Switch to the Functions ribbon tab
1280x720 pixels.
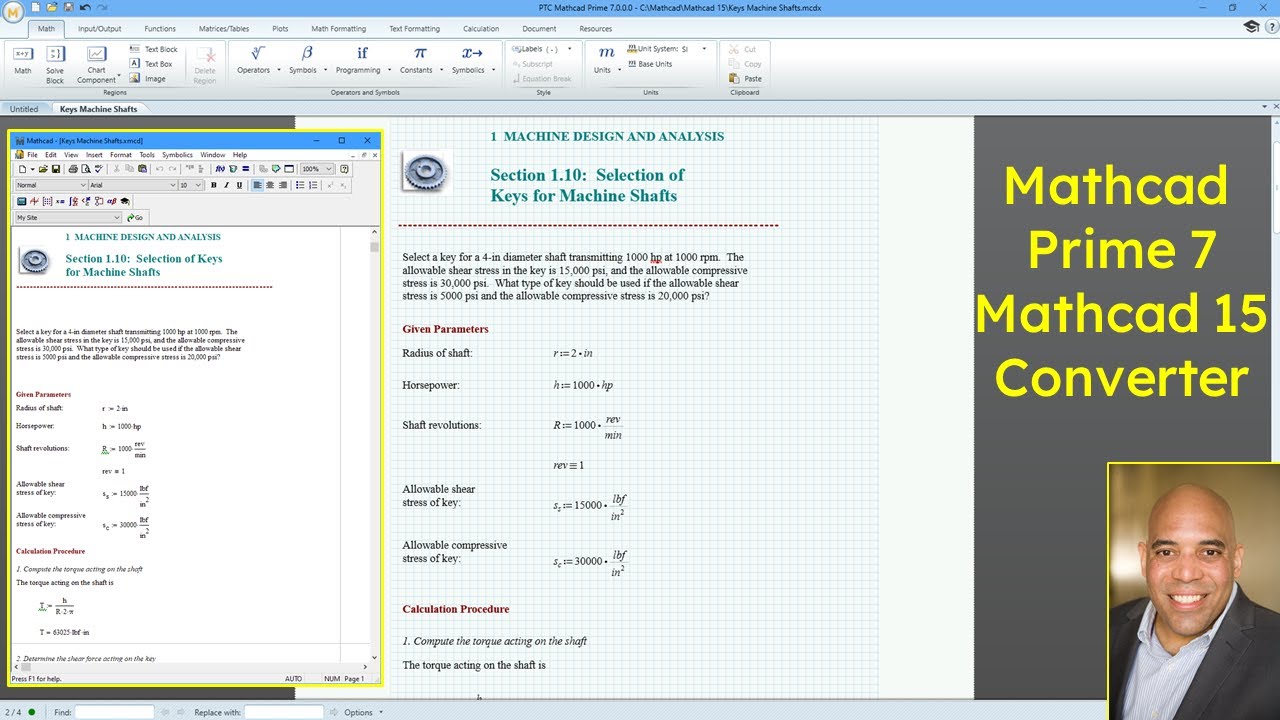click(x=160, y=29)
